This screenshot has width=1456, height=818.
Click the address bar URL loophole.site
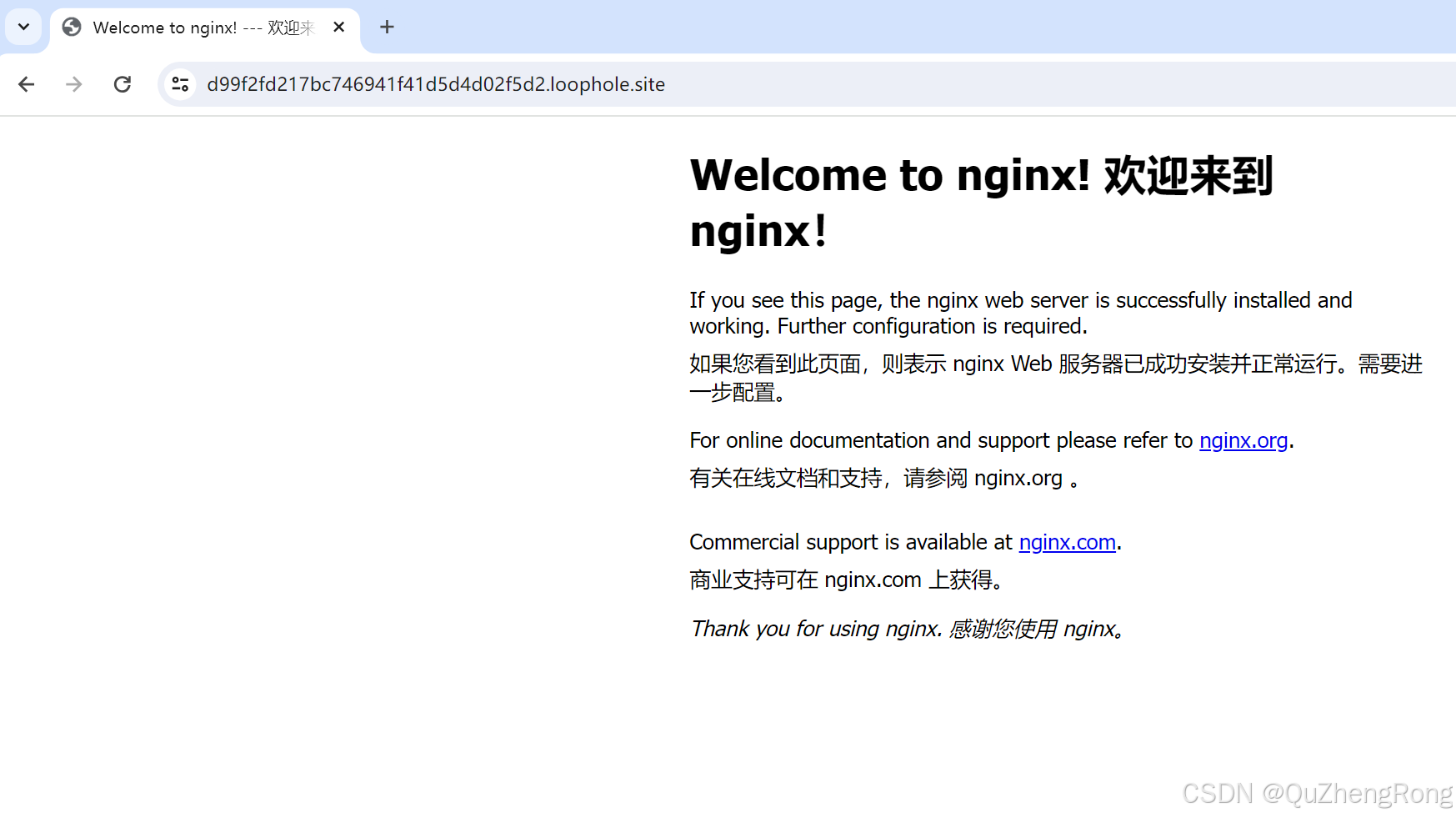click(x=436, y=84)
